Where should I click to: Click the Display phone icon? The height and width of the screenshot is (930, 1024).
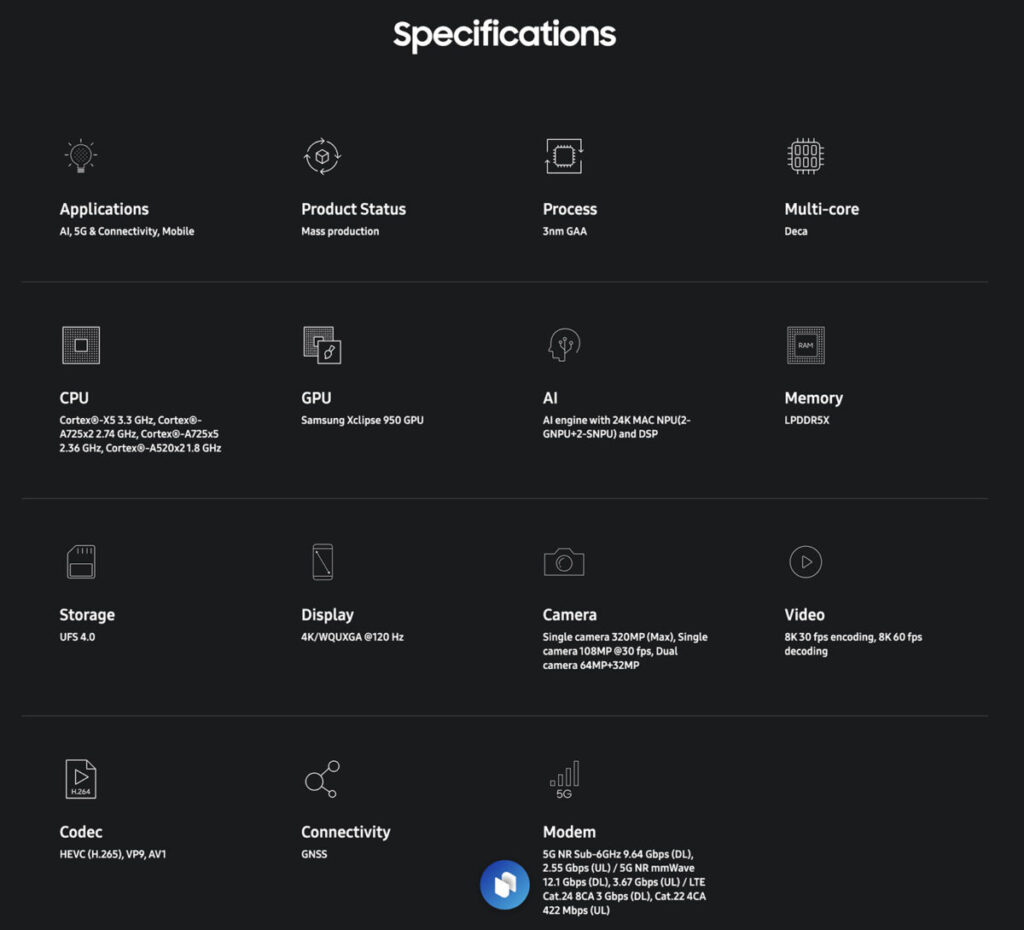pyautogui.click(x=323, y=562)
